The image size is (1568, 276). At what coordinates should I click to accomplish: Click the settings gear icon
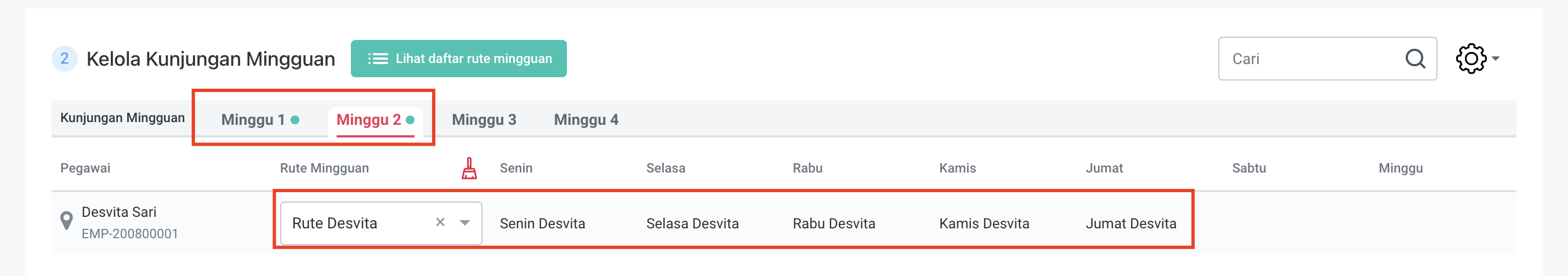click(1470, 59)
